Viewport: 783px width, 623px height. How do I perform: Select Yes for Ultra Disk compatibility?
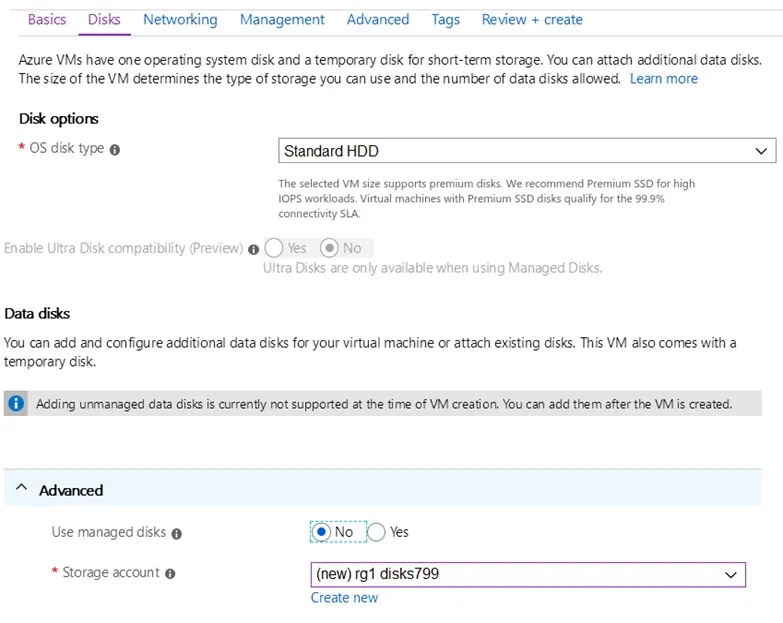274,248
